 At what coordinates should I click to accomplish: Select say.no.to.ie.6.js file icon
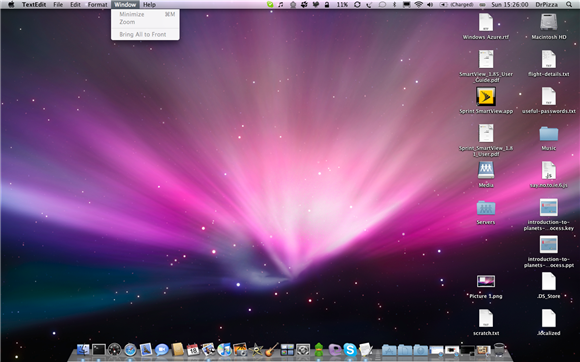click(x=549, y=170)
